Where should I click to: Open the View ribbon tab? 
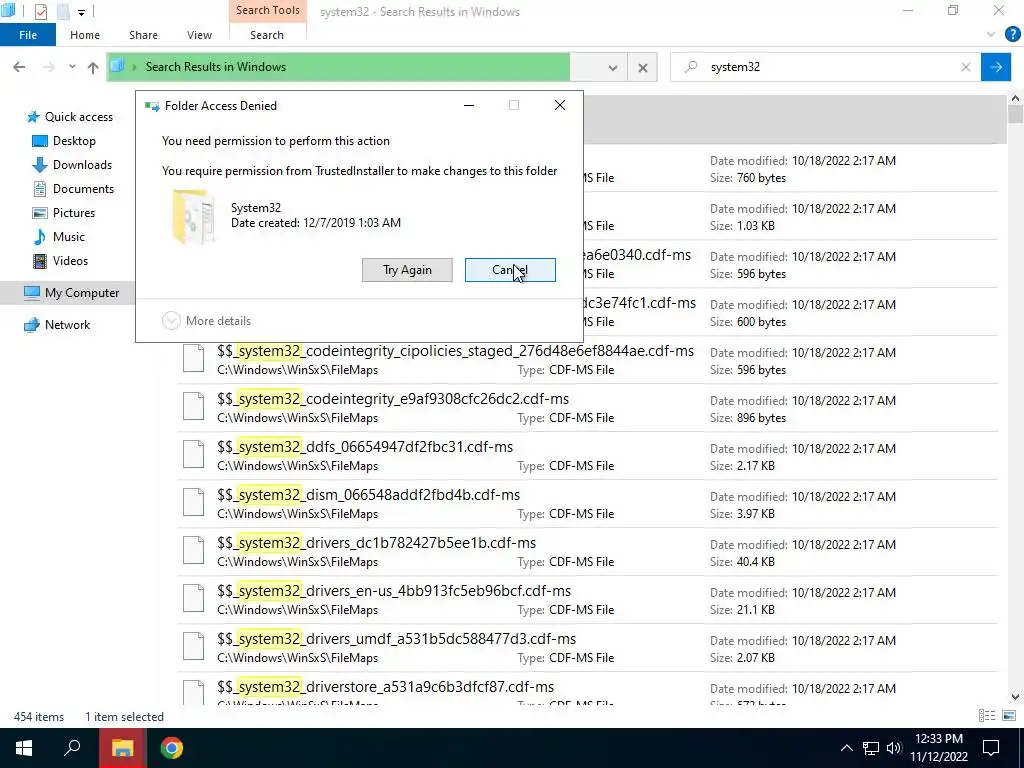[x=199, y=35]
